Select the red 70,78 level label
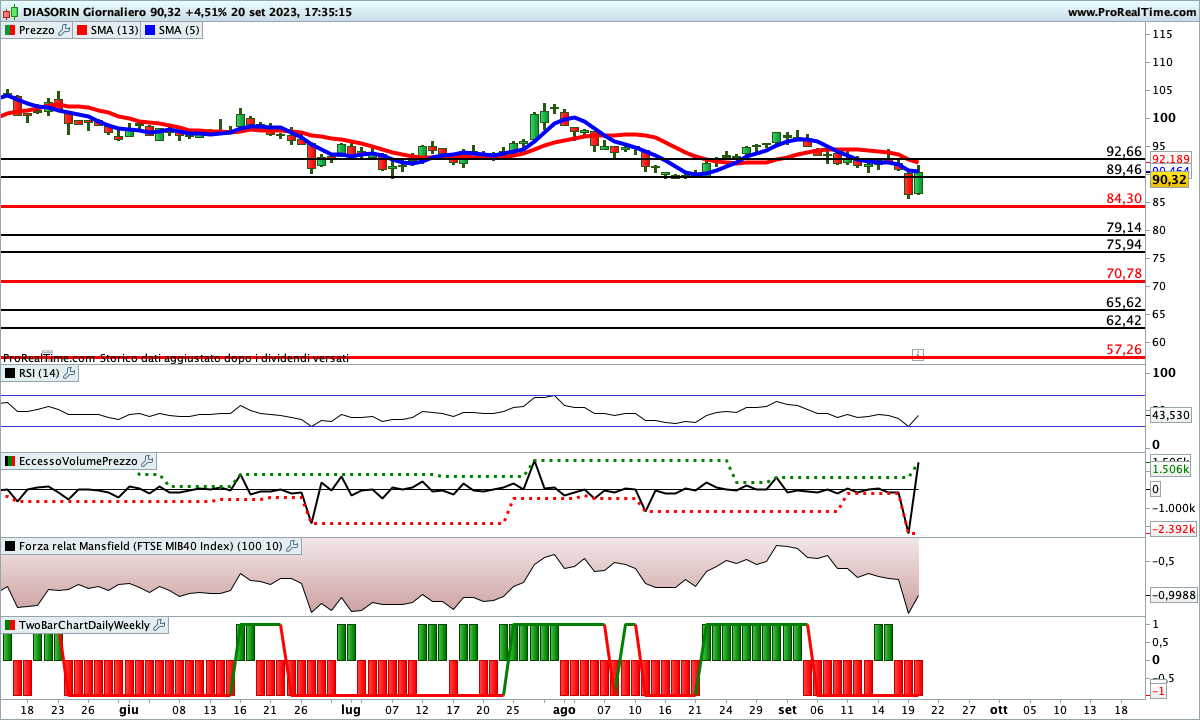1200x720 pixels. click(x=1124, y=274)
